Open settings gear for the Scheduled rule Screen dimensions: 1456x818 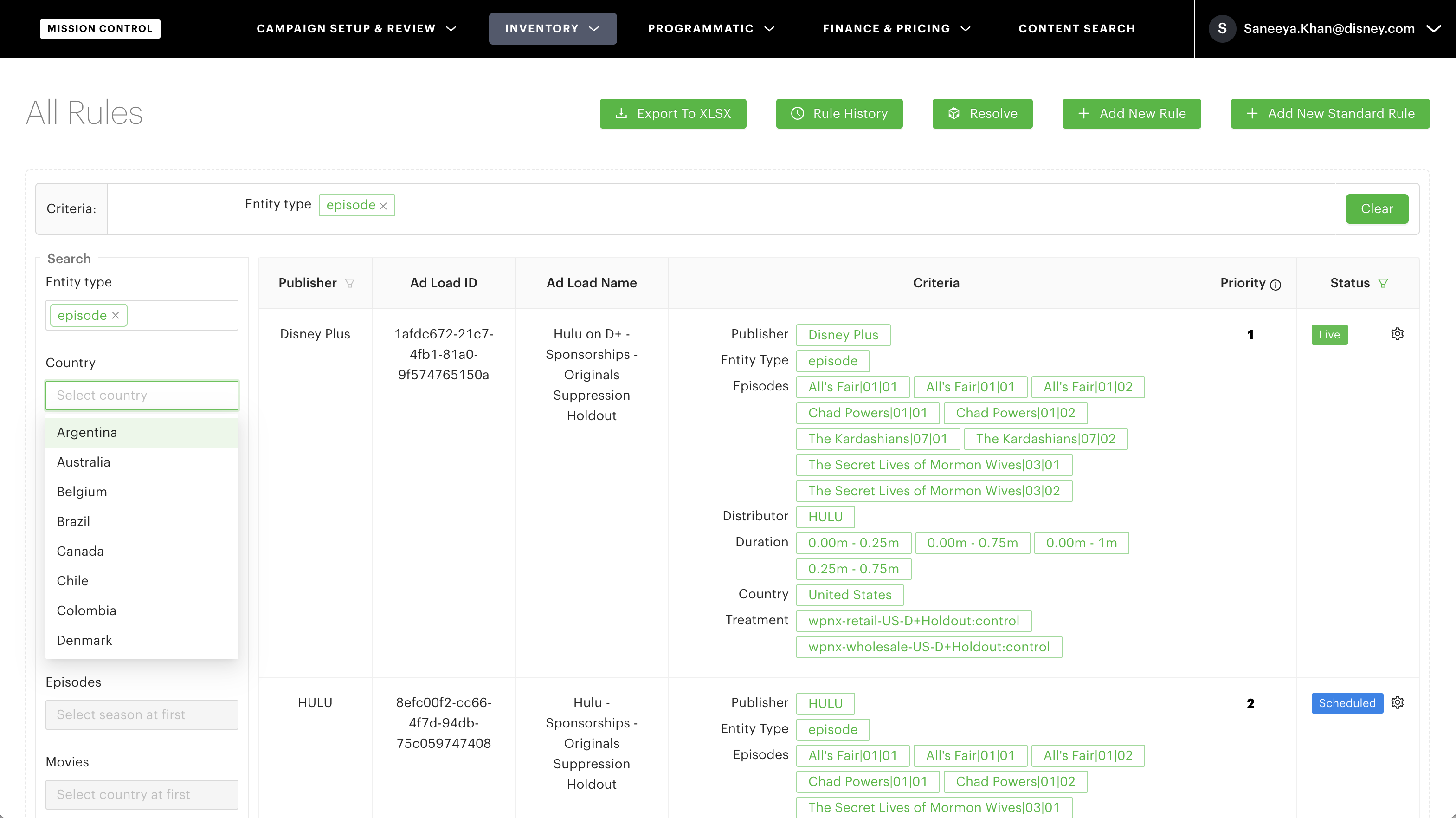pyautogui.click(x=1397, y=702)
